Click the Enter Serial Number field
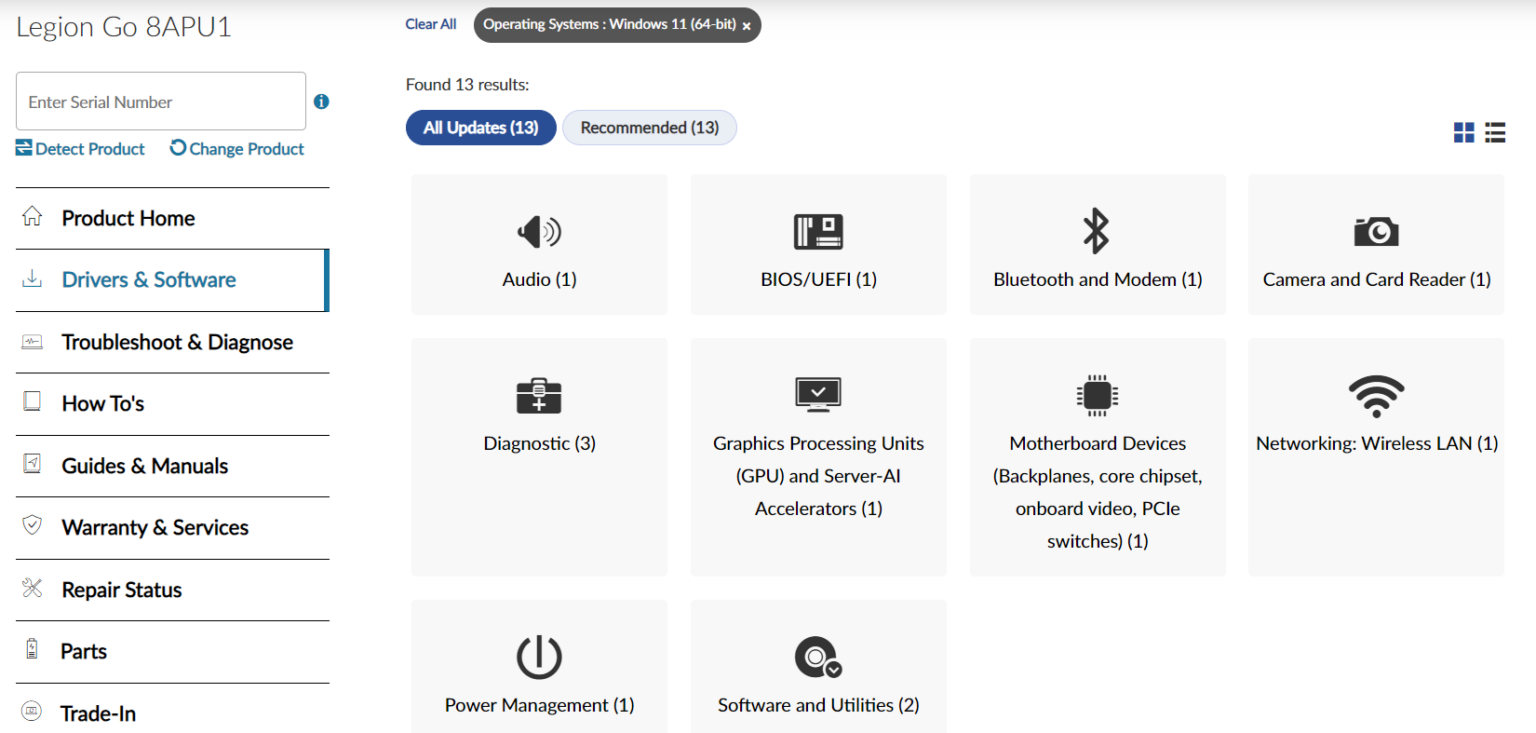This screenshot has width=1536, height=733. pos(160,101)
